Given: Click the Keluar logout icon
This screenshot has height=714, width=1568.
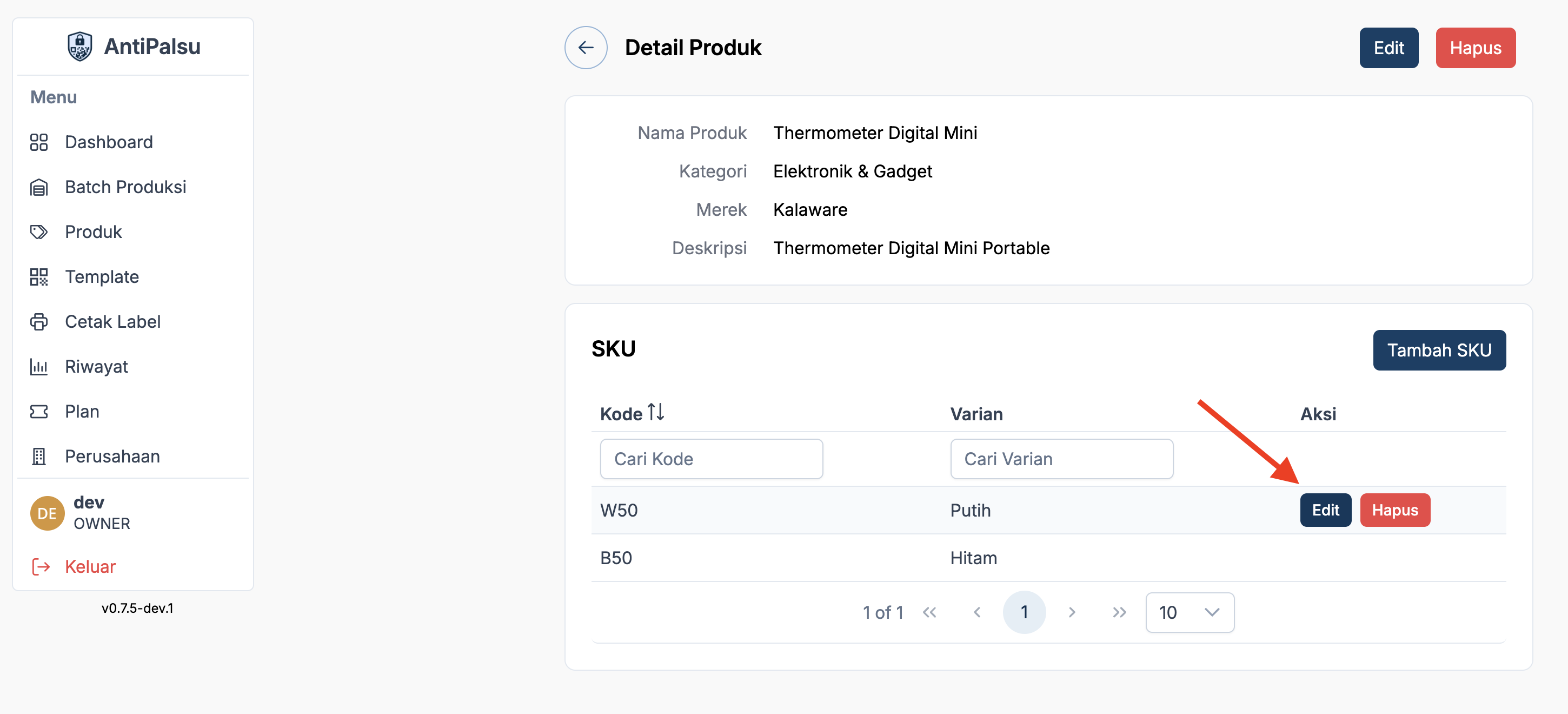Looking at the screenshot, I should click(40, 567).
